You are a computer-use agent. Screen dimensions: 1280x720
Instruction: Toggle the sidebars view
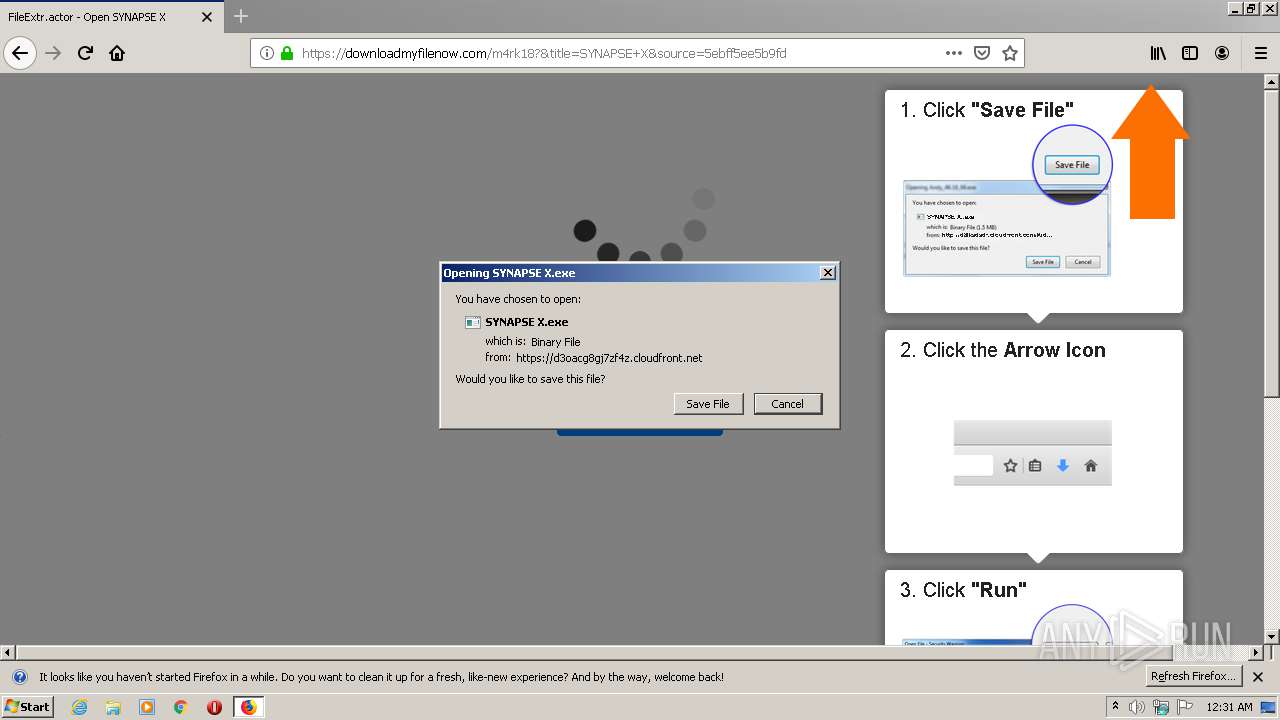[1190, 53]
